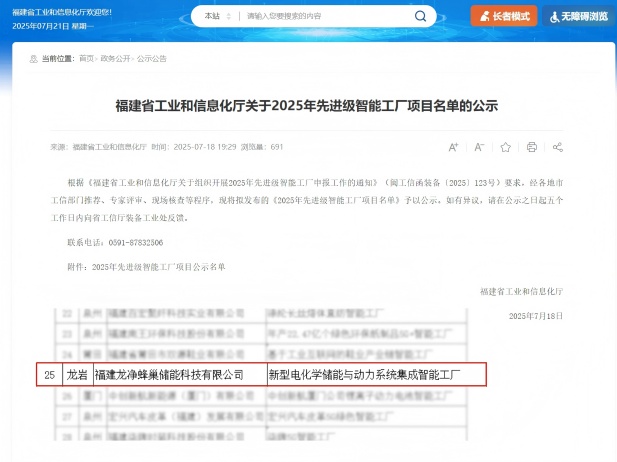Share the article via share icon
617x462 pixels.
point(558,147)
